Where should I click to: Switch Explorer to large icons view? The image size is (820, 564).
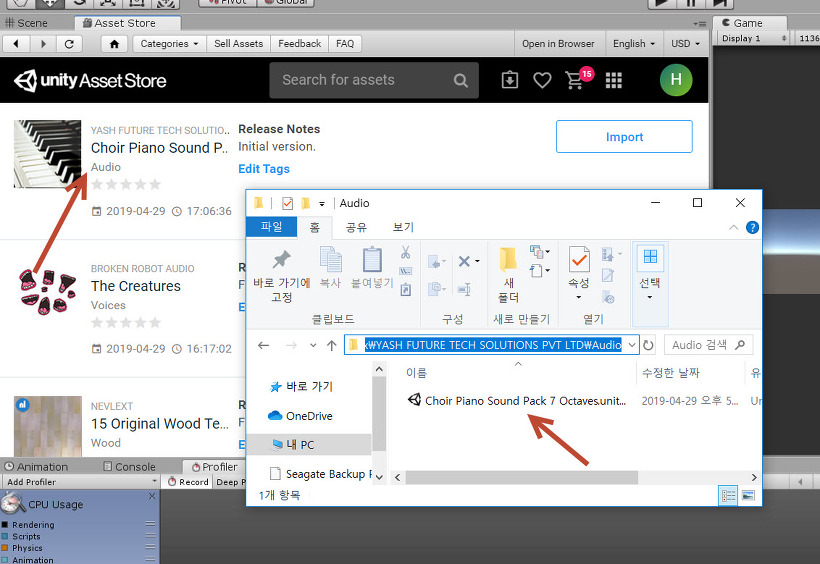pos(748,495)
